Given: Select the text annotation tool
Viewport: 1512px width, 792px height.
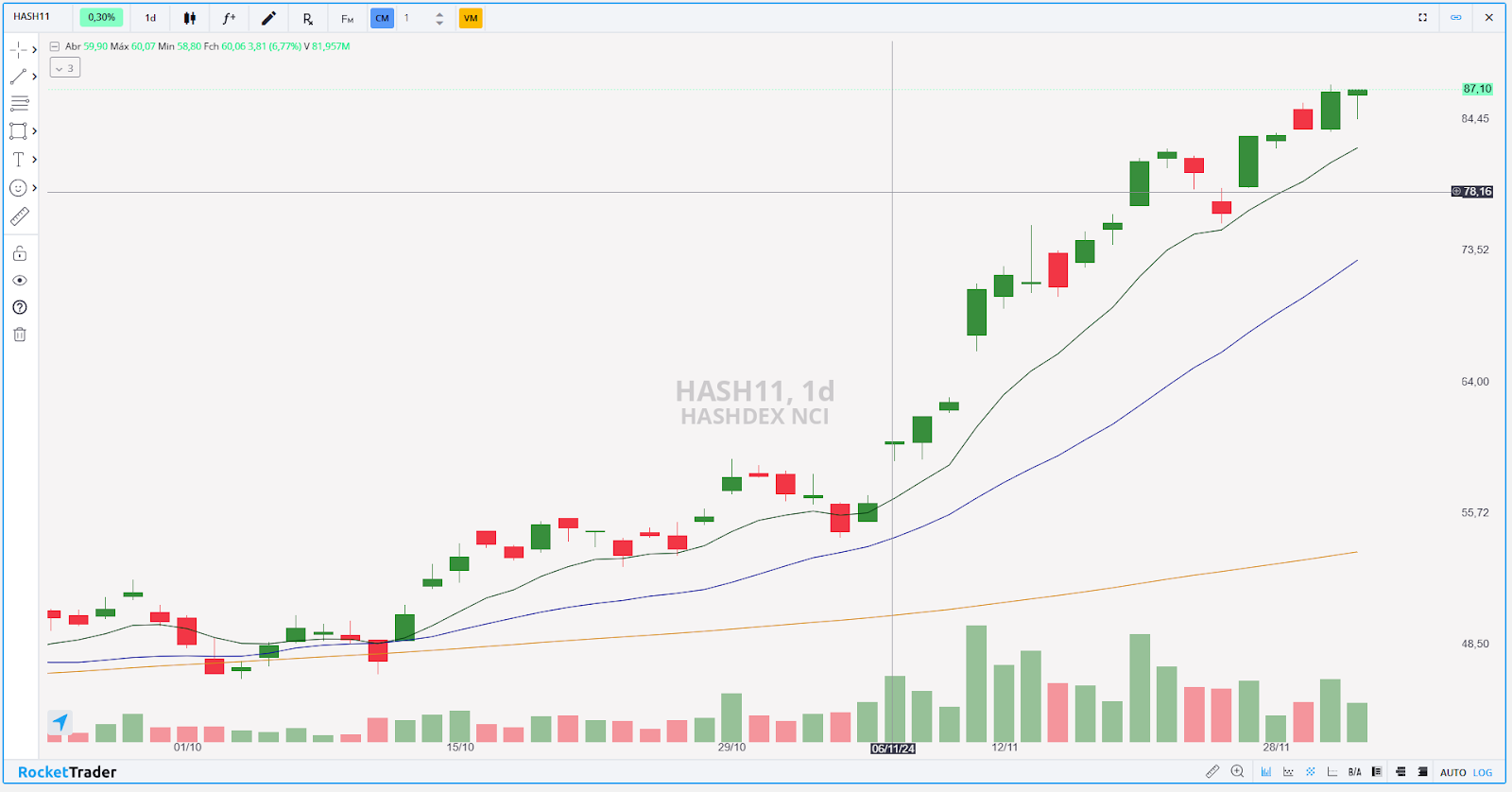Looking at the screenshot, I should pyautogui.click(x=18, y=159).
